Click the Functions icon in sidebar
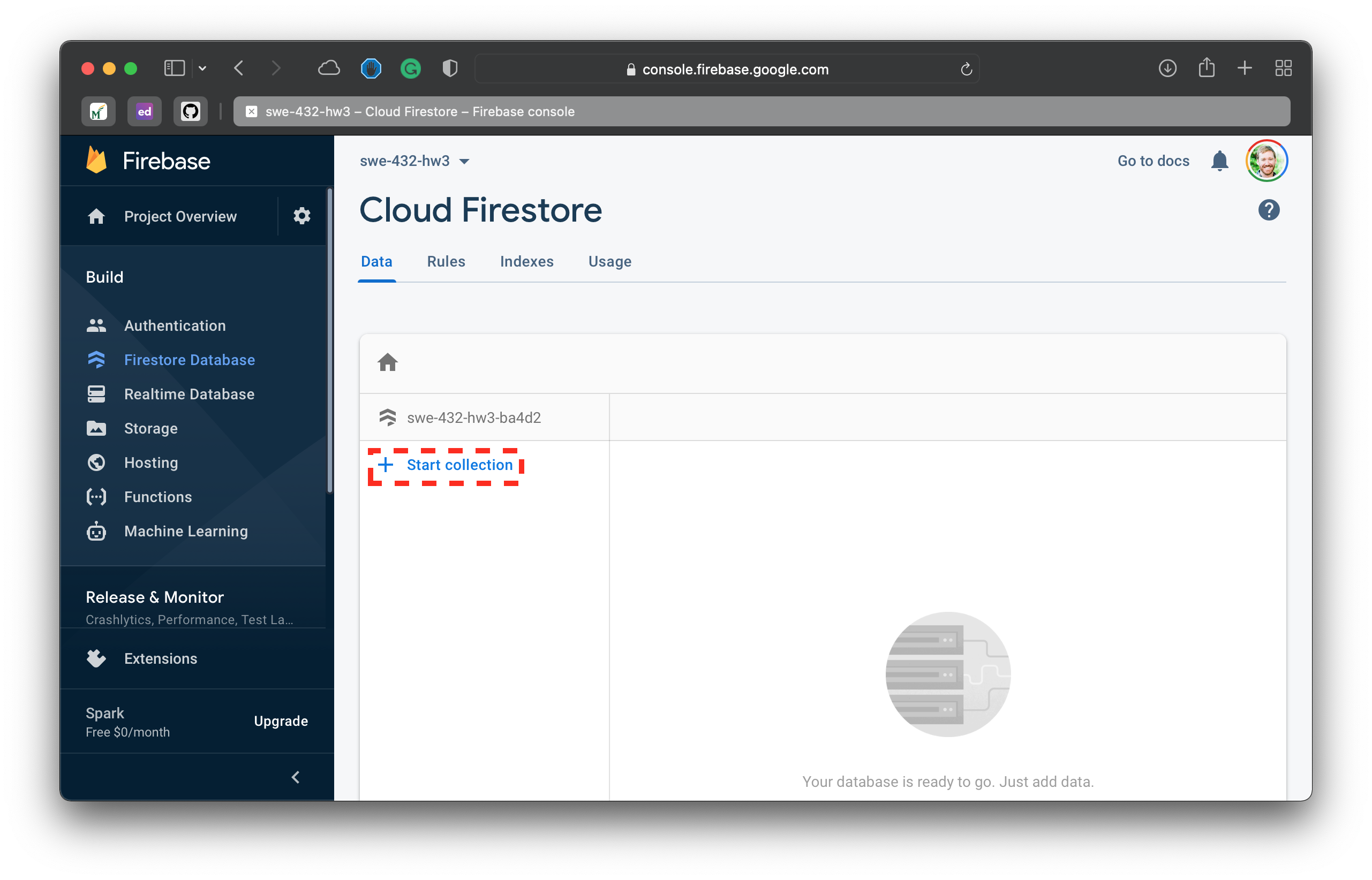The width and height of the screenshot is (1372, 880). (97, 496)
